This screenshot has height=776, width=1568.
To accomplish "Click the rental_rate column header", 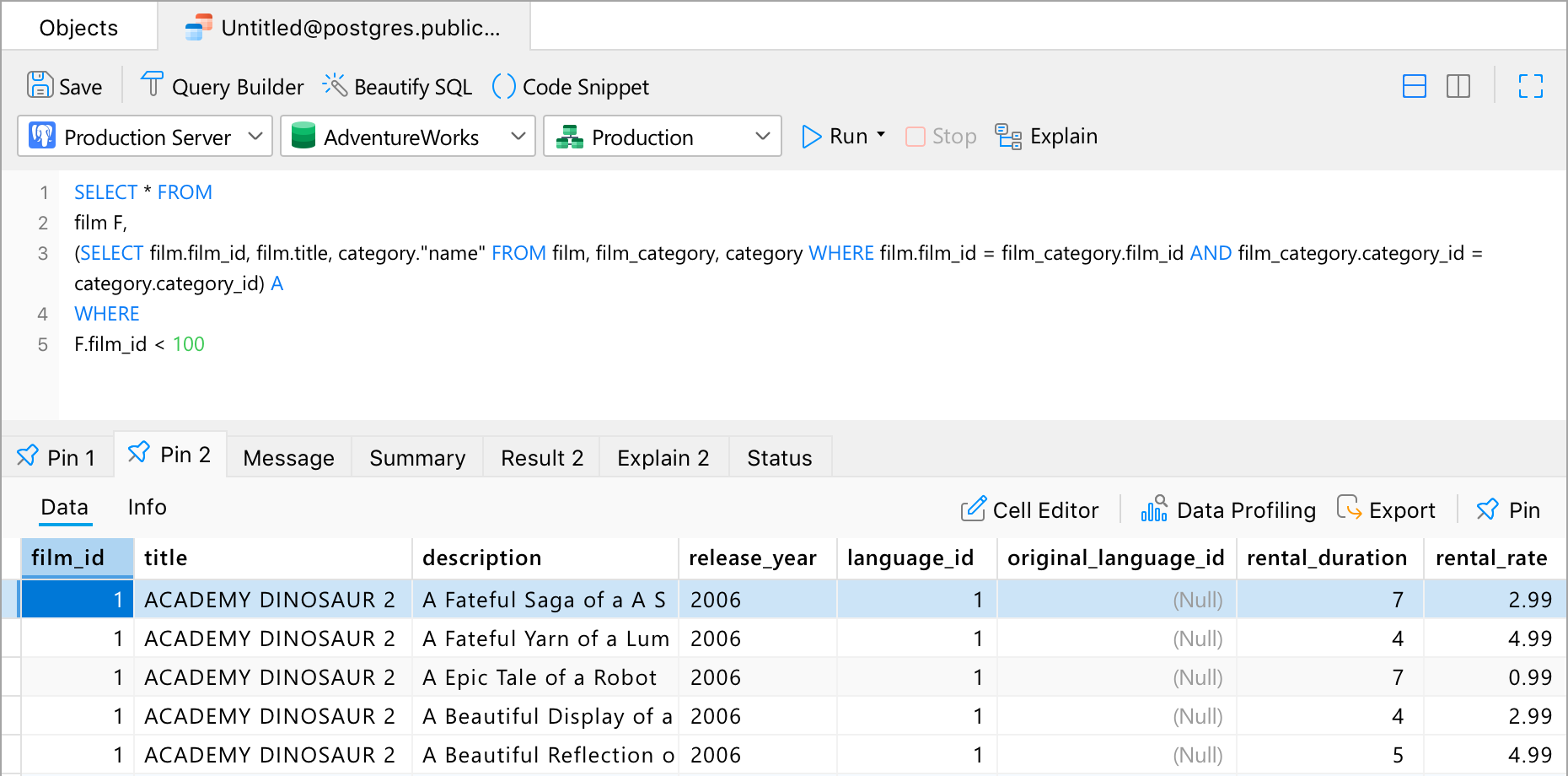I will (x=1495, y=558).
